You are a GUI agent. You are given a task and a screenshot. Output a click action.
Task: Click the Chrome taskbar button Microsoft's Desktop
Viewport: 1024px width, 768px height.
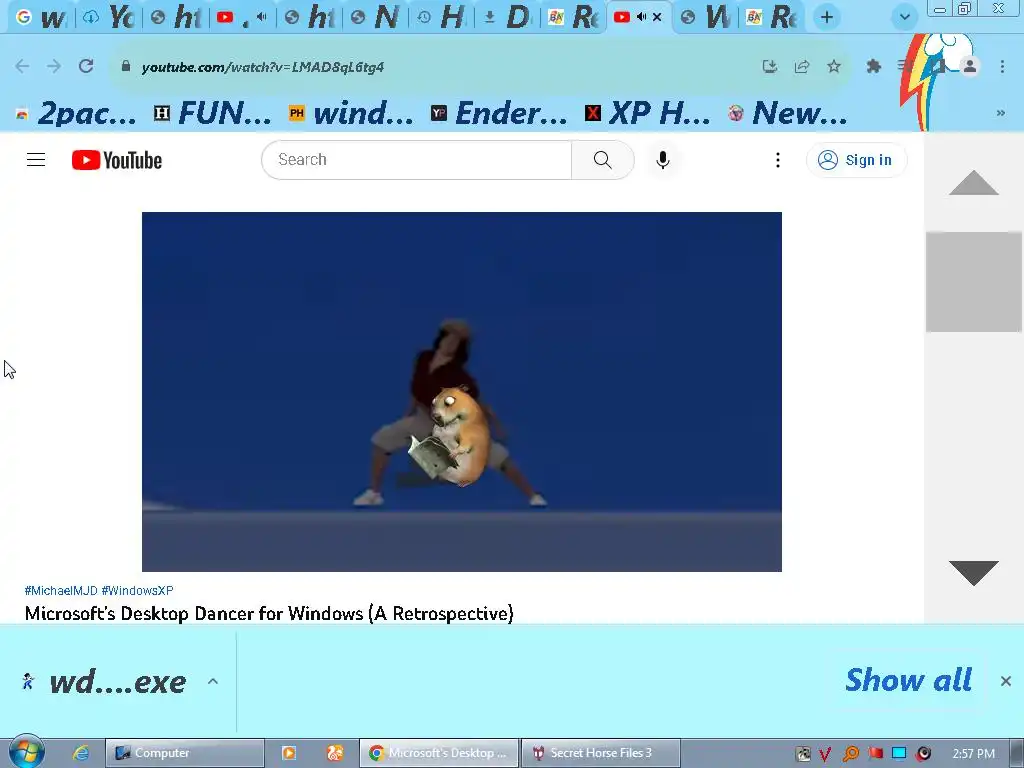(439, 753)
